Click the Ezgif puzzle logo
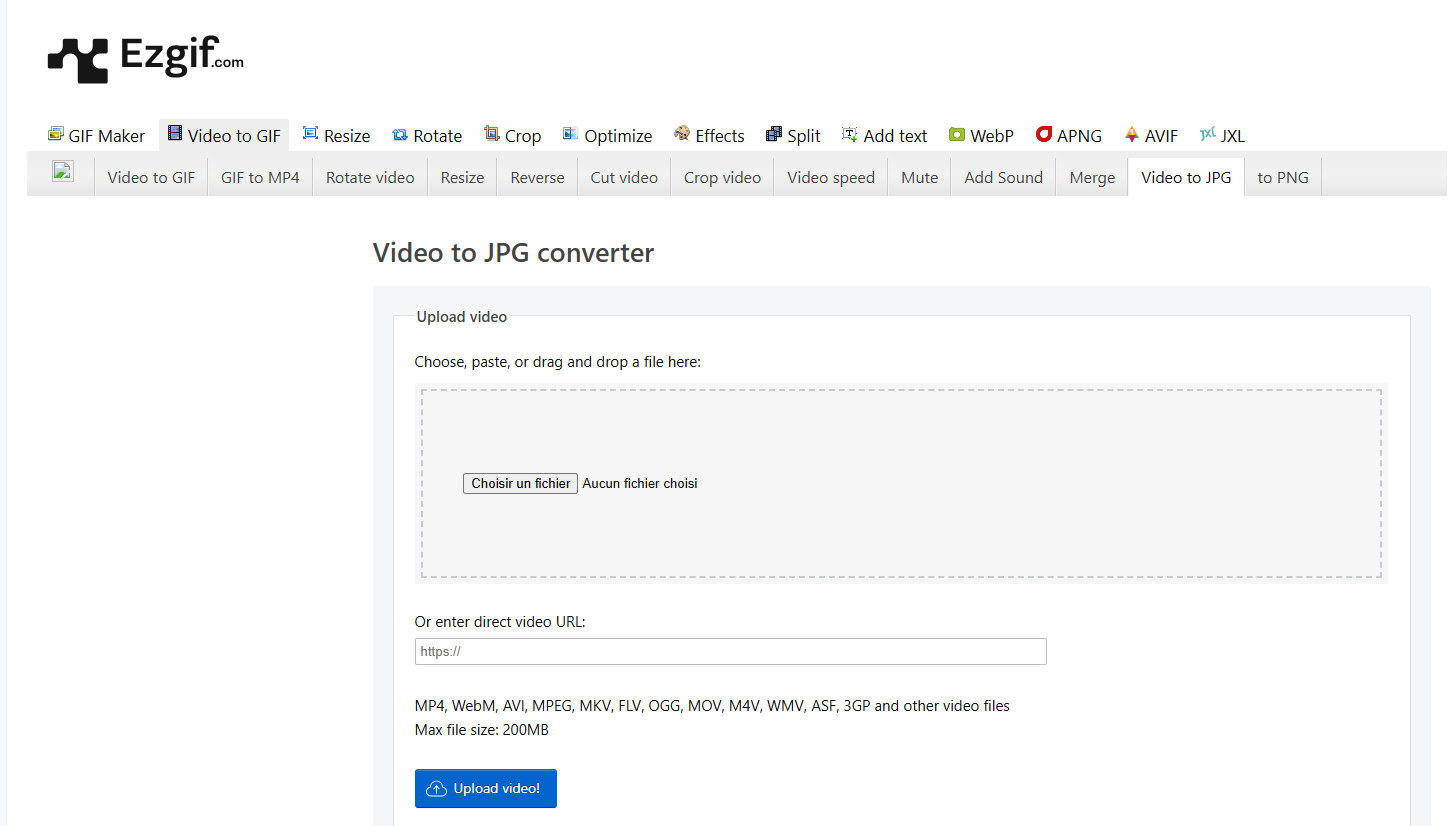Screen dimensions: 1456x826 pyautogui.click(x=77, y=60)
